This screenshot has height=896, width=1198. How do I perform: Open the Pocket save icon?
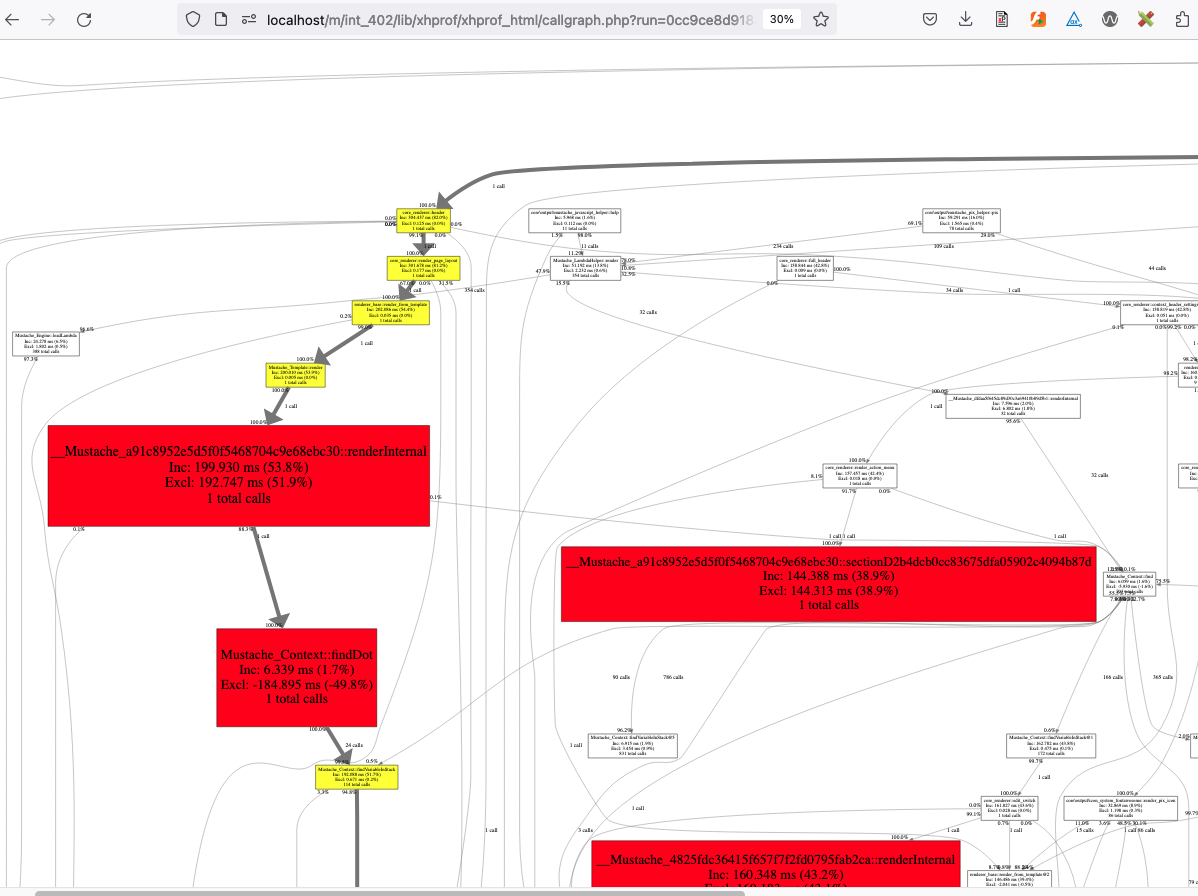930,20
